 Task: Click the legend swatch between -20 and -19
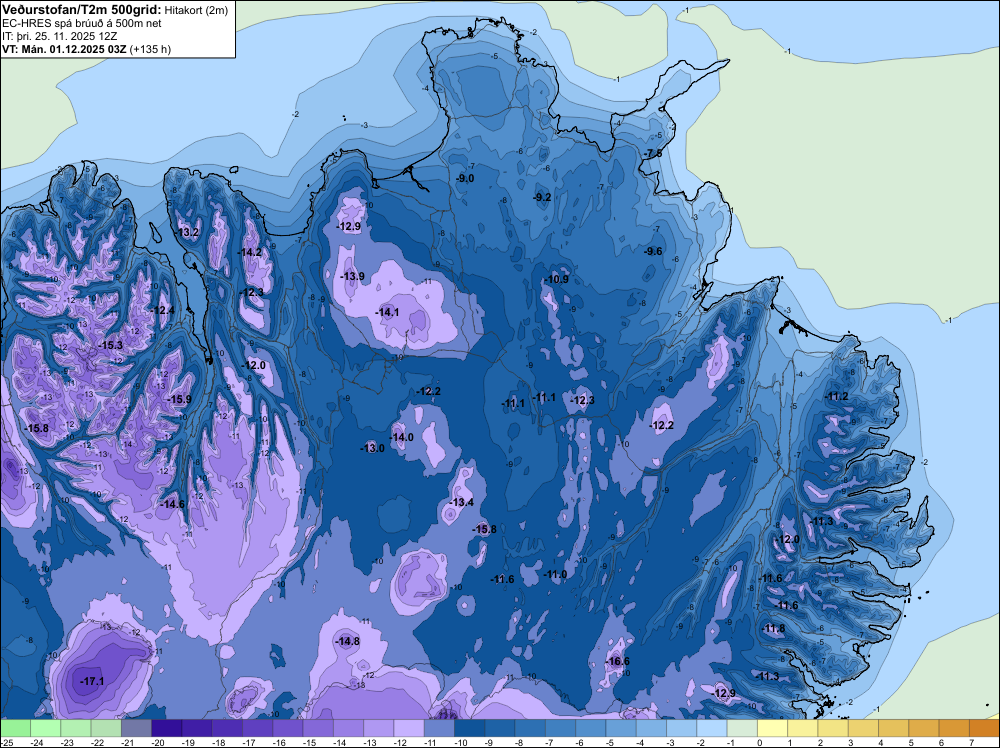pyautogui.click(x=167, y=728)
